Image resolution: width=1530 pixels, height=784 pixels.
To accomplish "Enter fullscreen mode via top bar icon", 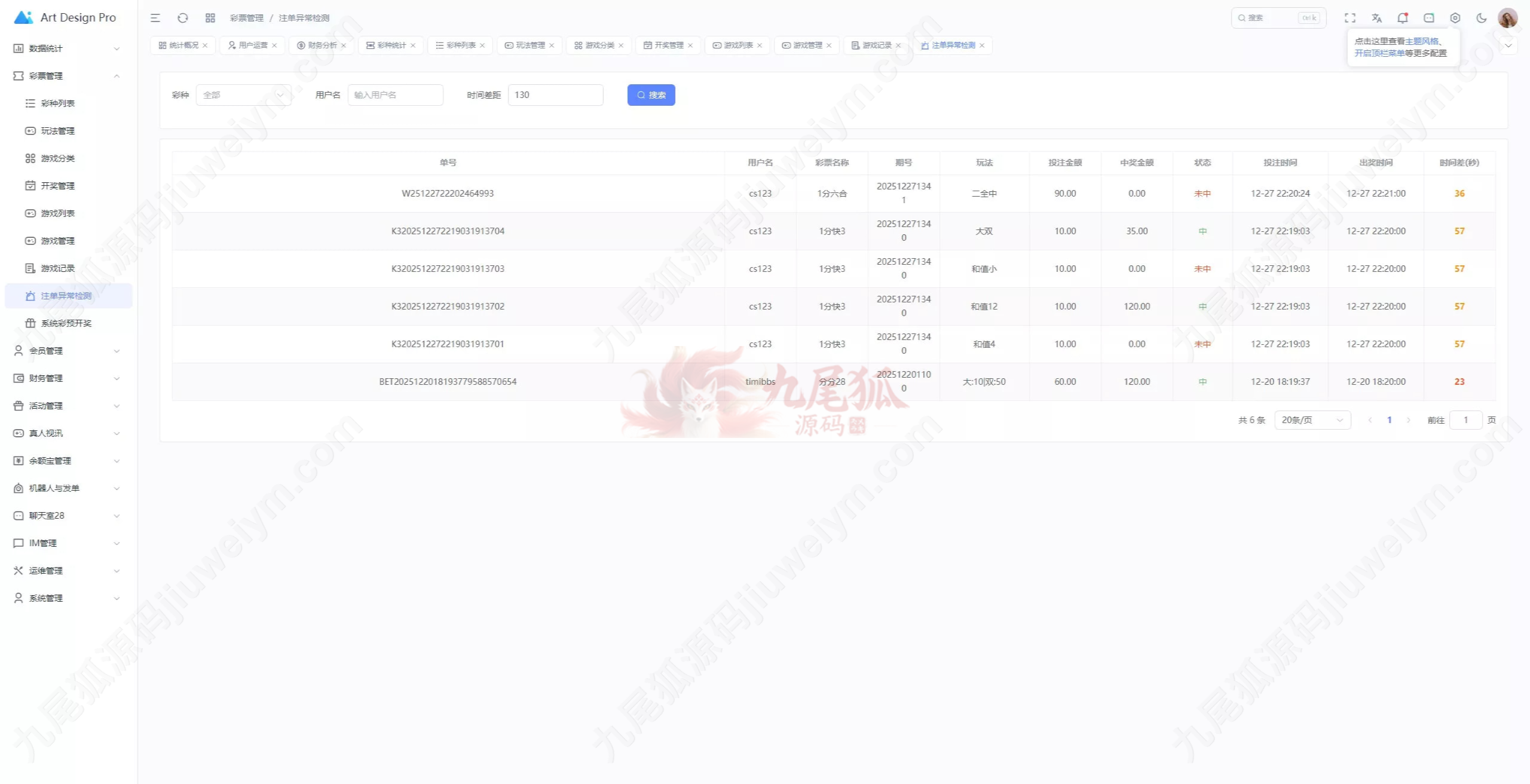I will (x=1350, y=18).
